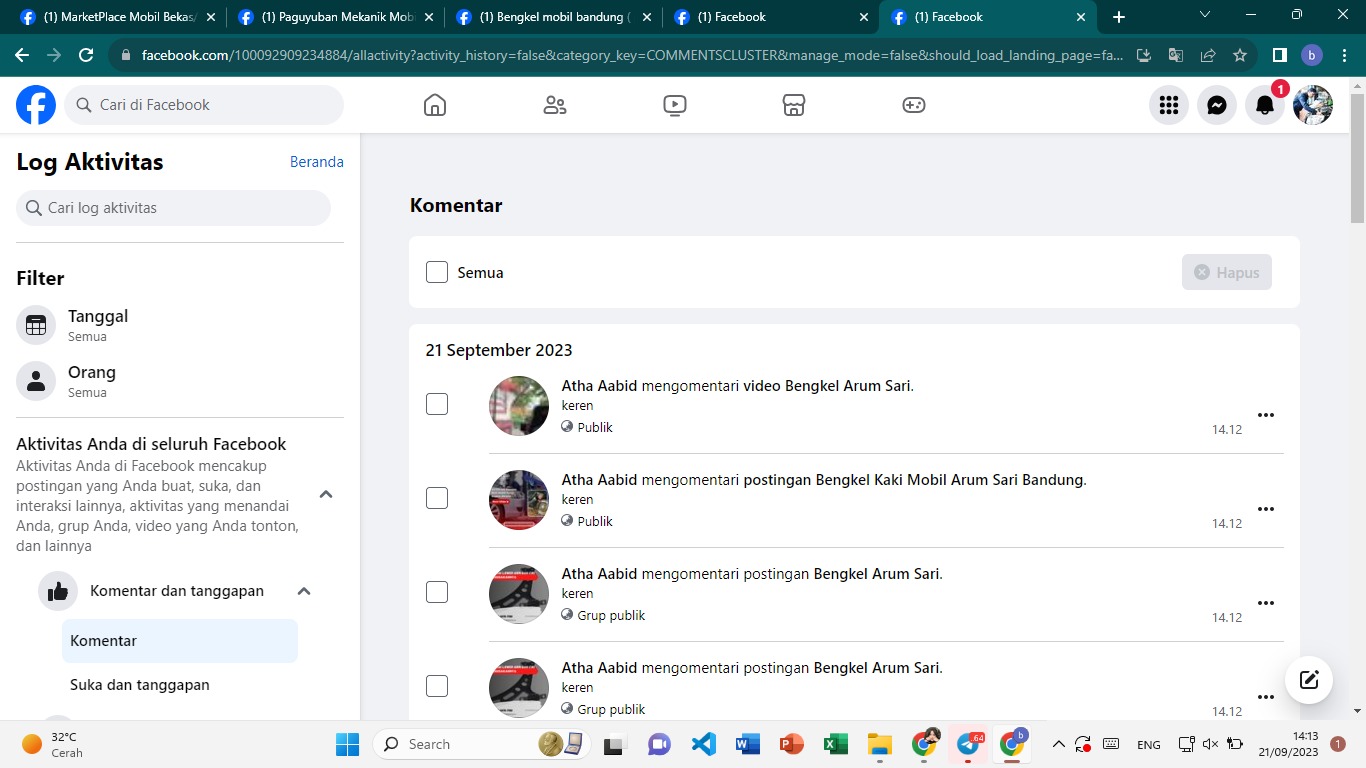Click the Windows taskbar Search box
The width and height of the screenshot is (1366, 768).
coord(481,744)
